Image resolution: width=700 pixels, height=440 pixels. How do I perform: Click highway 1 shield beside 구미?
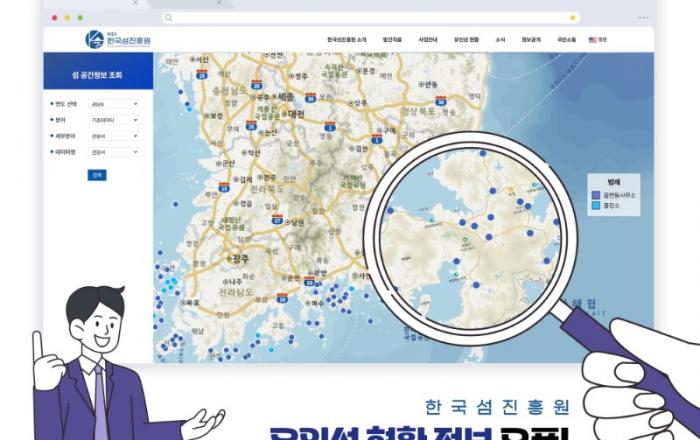(x=377, y=138)
